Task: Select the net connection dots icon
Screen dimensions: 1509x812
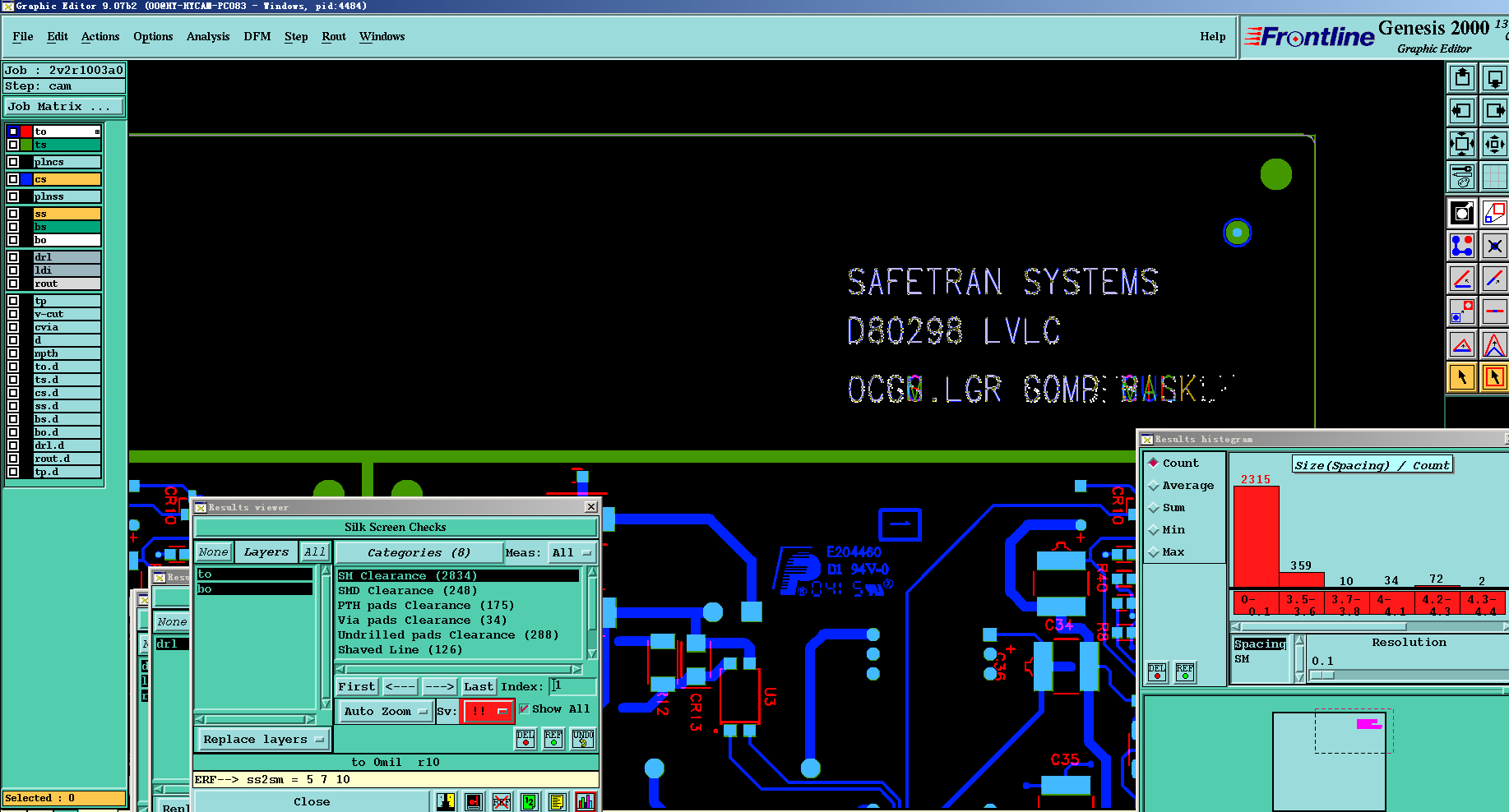Action: click(1462, 246)
